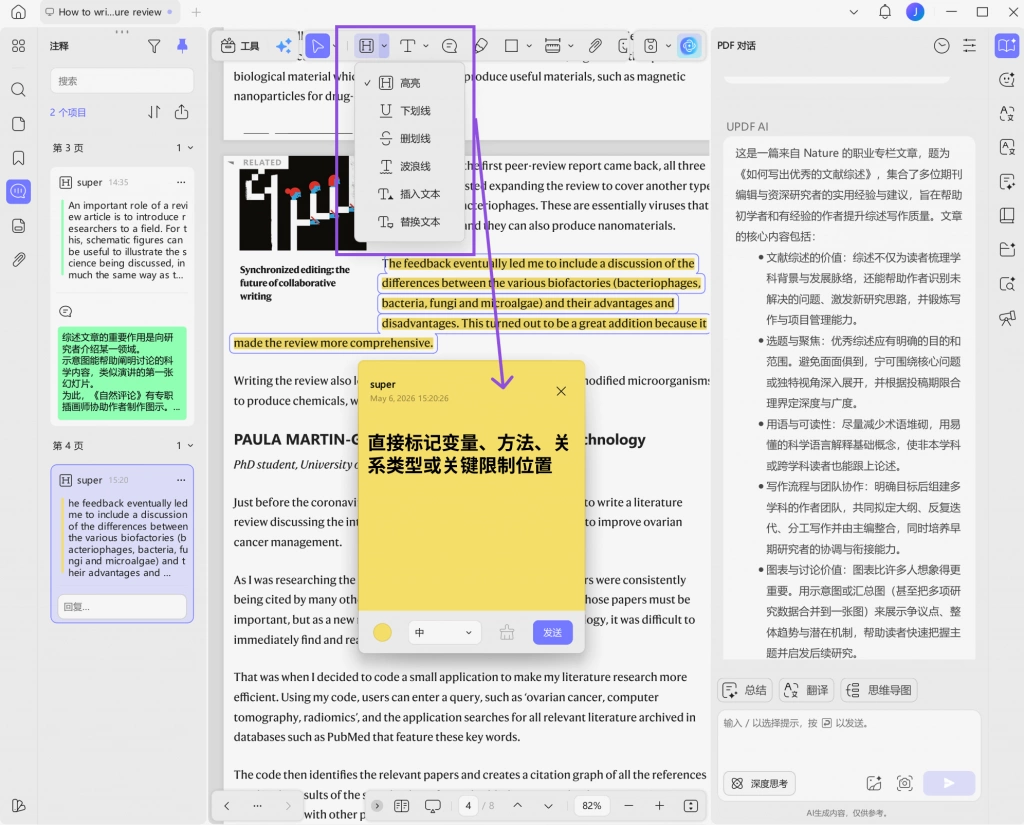The width and height of the screenshot is (1024, 825).
Task: Choose 高亮 highlight from dropdown menu
Action: [x=409, y=83]
